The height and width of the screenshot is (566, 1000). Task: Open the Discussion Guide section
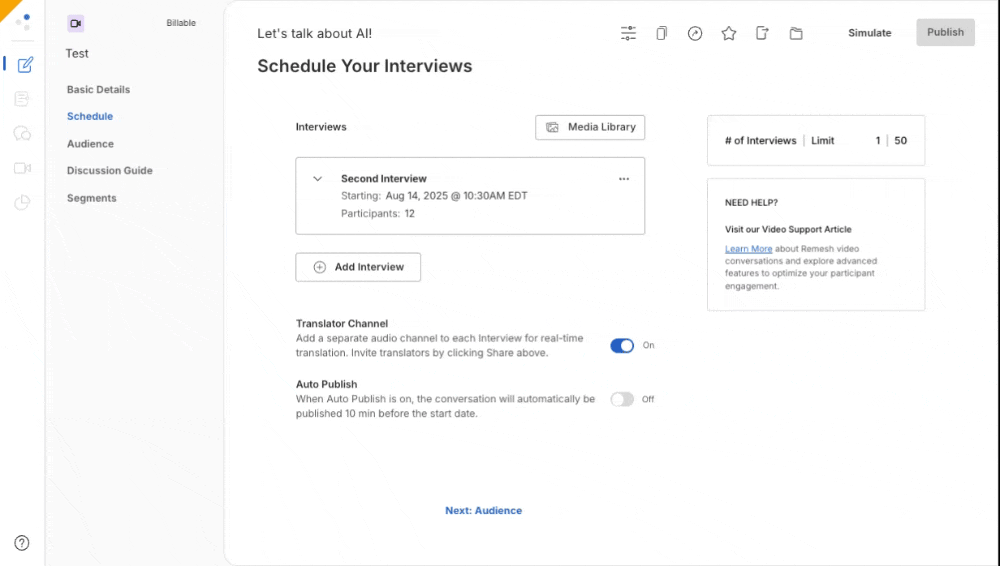[x=109, y=170]
